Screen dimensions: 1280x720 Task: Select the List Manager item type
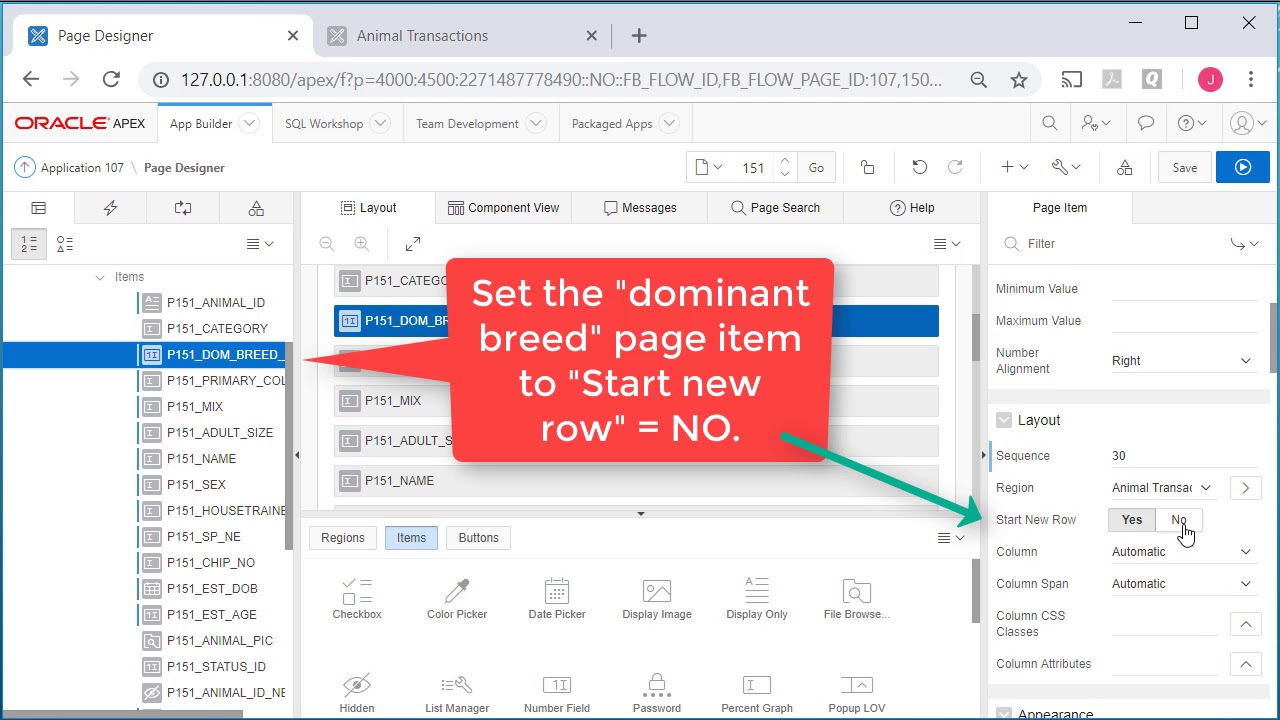click(x=457, y=694)
